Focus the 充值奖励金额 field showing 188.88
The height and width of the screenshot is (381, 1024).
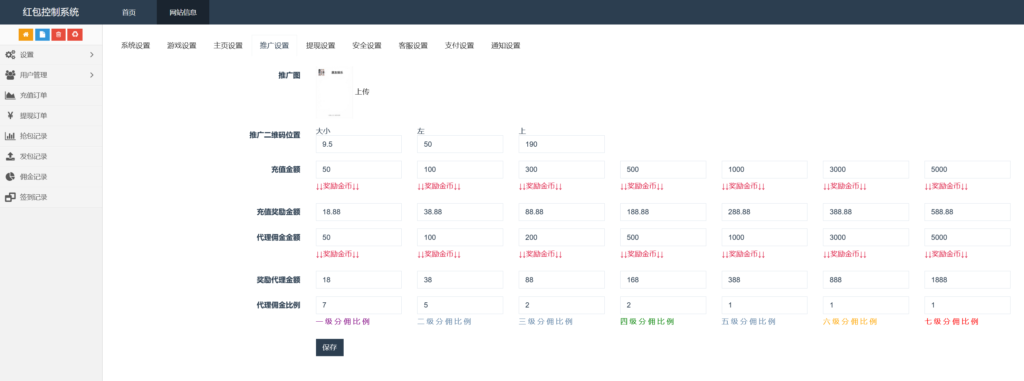pos(663,212)
